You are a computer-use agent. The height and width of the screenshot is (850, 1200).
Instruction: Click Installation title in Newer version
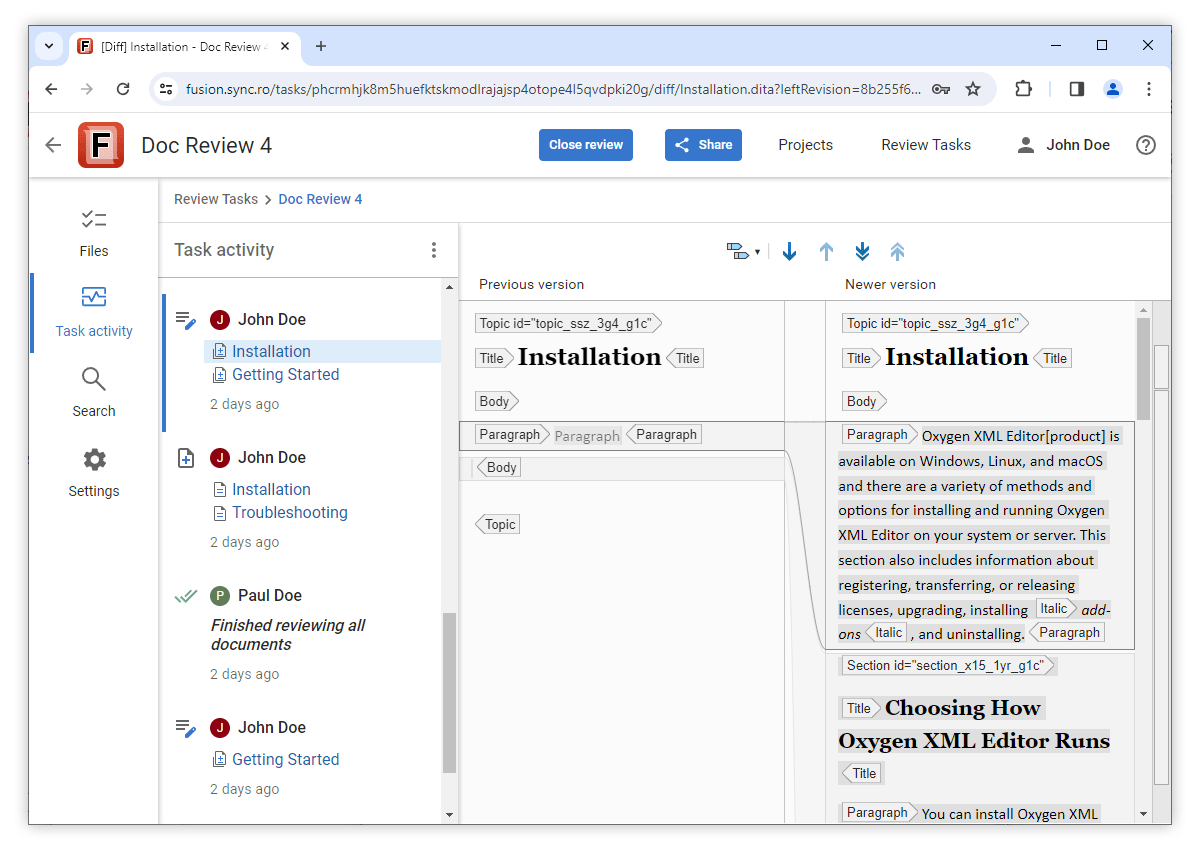(x=957, y=357)
